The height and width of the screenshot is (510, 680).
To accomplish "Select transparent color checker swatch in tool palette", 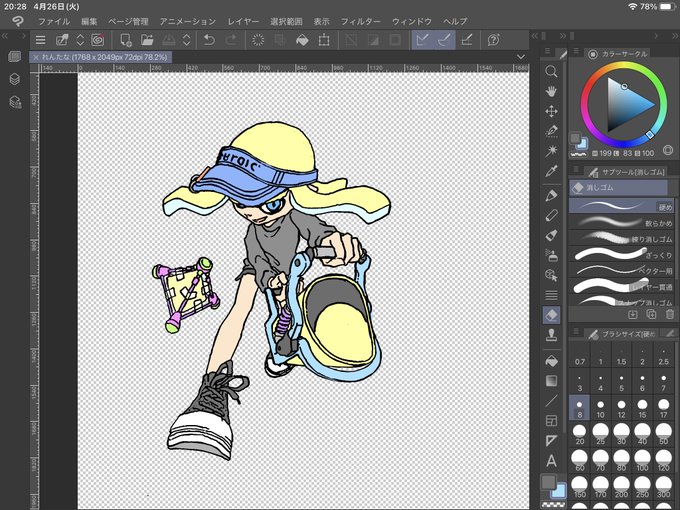I will [x=551, y=505].
